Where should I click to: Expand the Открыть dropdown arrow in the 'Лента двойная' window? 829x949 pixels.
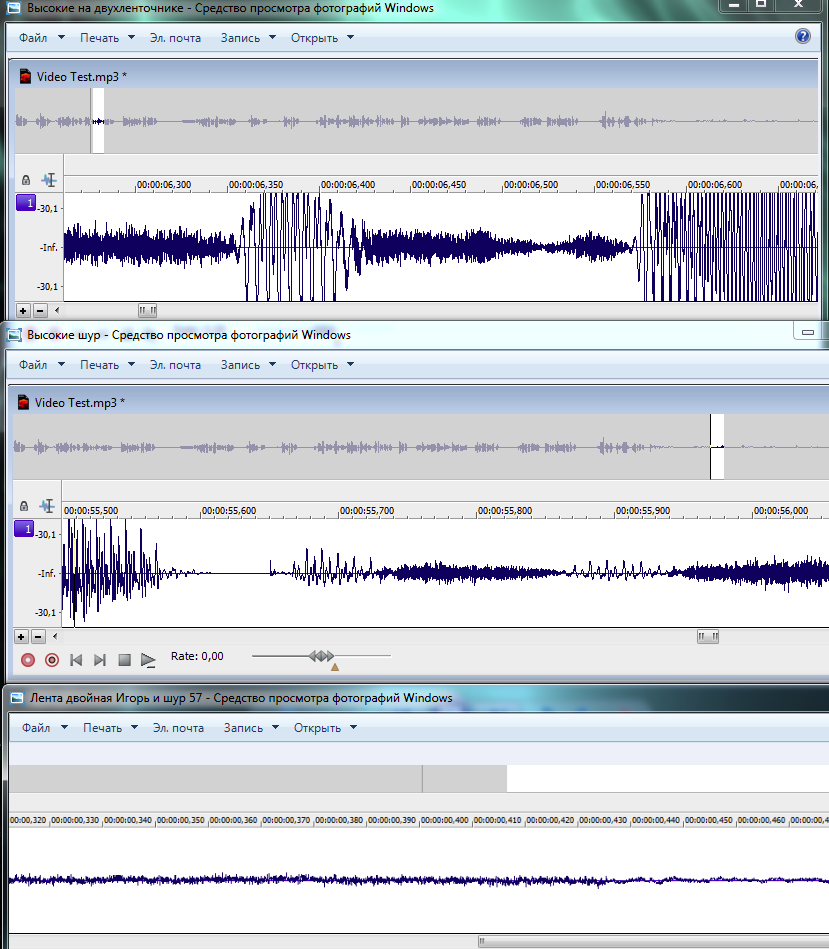(x=353, y=727)
